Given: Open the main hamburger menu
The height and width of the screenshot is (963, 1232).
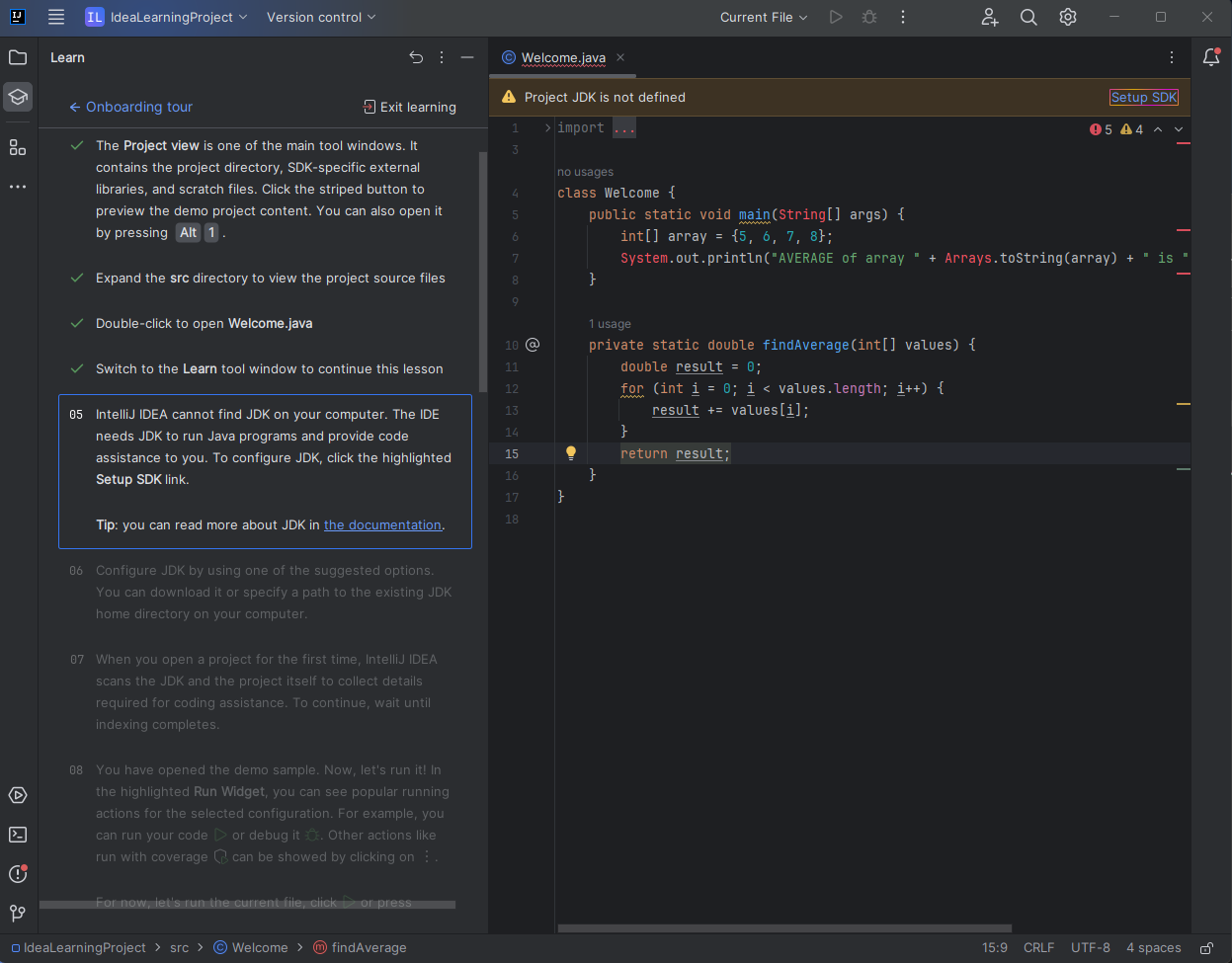Looking at the screenshot, I should click(x=56, y=17).
